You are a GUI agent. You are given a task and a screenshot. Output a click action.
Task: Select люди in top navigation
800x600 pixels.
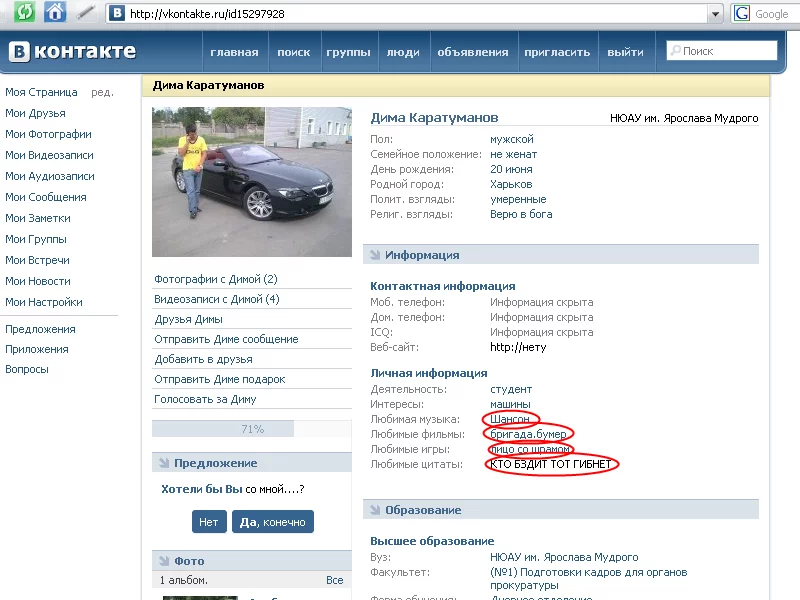(403, 52)
